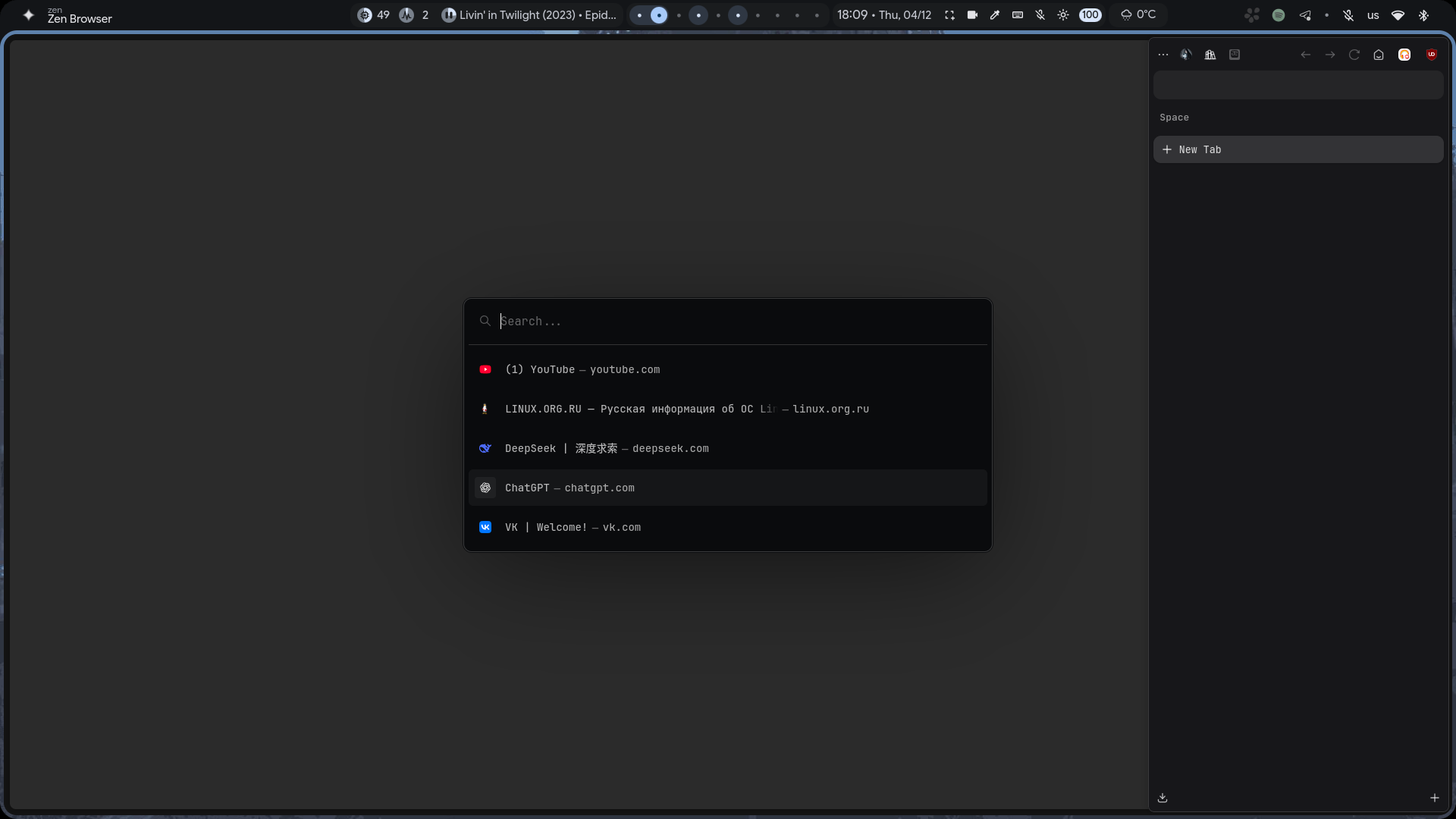This screenshot has width=1456, height=819.
Task: Click the profile avatar icon
Action: click(x=1187, y=55)
